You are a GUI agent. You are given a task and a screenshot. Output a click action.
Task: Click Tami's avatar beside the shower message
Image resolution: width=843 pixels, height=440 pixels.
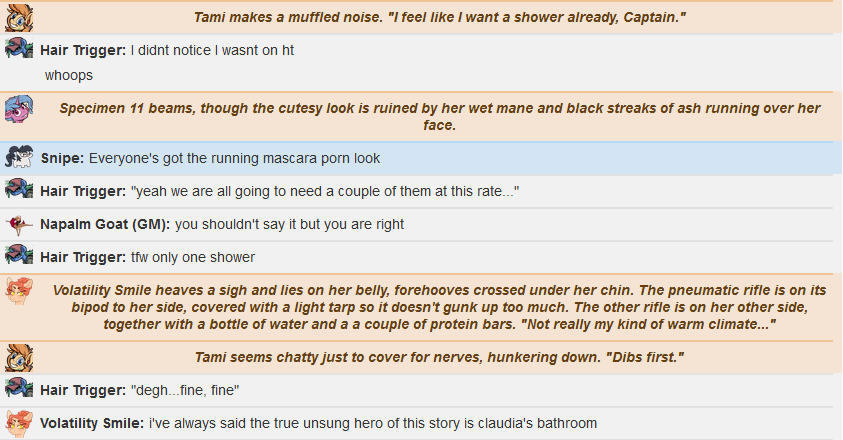[19, 17]
